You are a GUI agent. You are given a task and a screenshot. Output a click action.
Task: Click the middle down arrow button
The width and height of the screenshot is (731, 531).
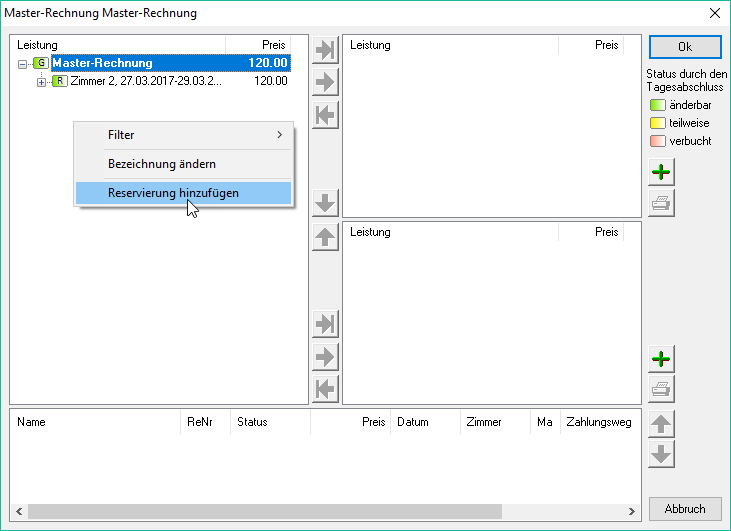click(x=325, y=203)
